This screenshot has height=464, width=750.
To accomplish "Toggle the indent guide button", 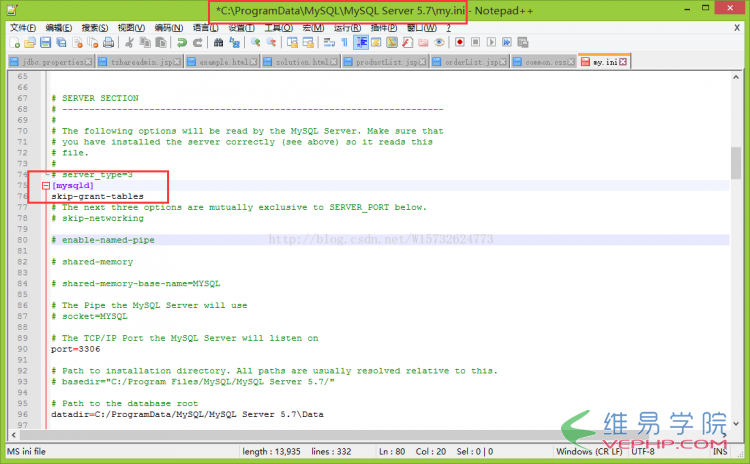I will (x=361, y=43).
